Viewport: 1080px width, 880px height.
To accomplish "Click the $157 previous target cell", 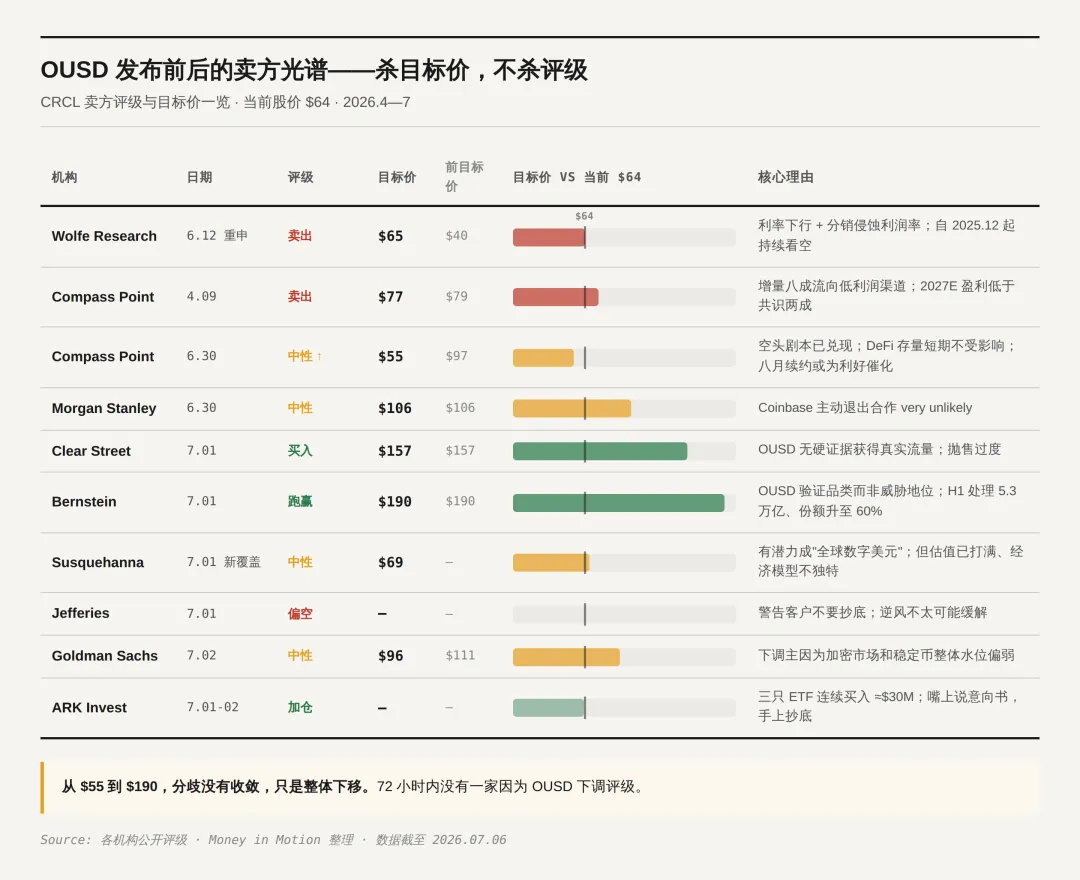I will [460, 451].
